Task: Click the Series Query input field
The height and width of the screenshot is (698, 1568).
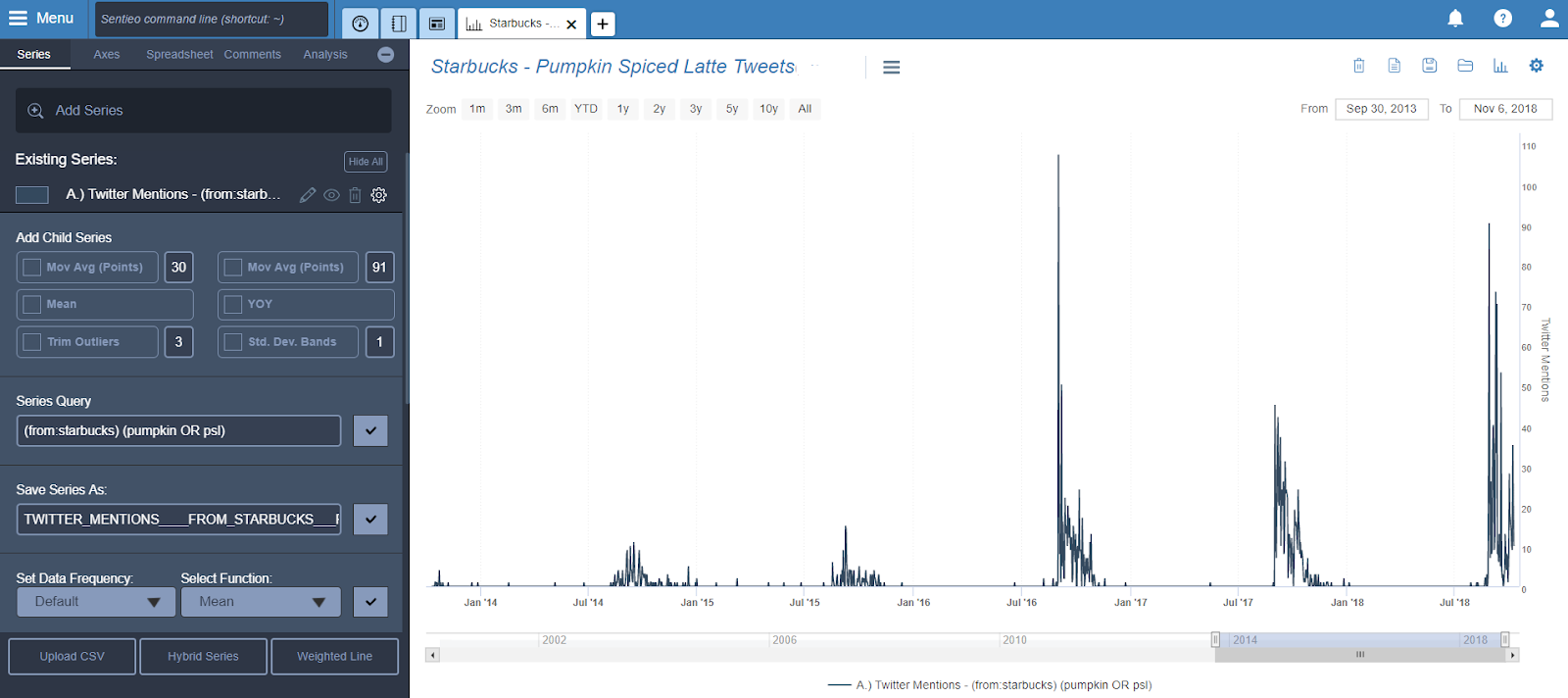Action: (178, 430)
